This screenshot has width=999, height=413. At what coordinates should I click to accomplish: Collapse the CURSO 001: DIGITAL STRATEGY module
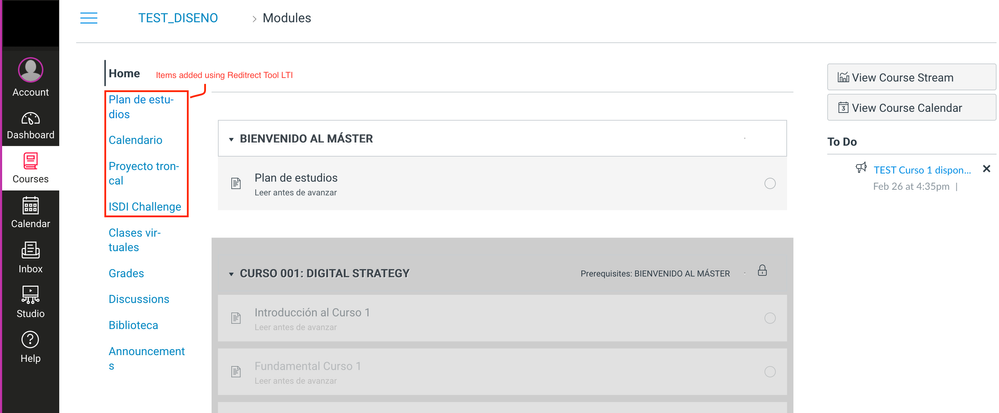(x=231, y=274)
